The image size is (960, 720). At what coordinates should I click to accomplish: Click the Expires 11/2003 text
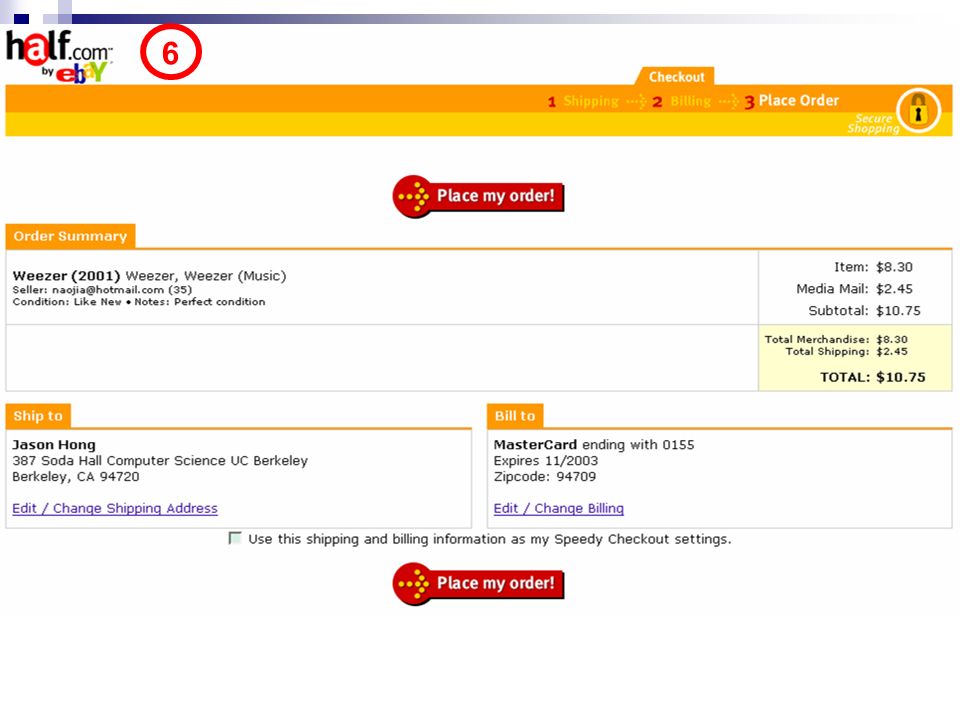coord(546,460)
